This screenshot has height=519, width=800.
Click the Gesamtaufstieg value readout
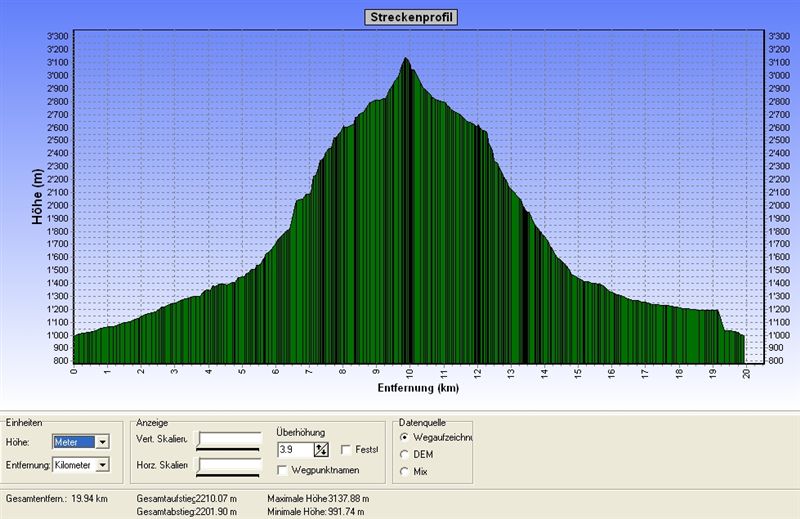click(215, 497)
